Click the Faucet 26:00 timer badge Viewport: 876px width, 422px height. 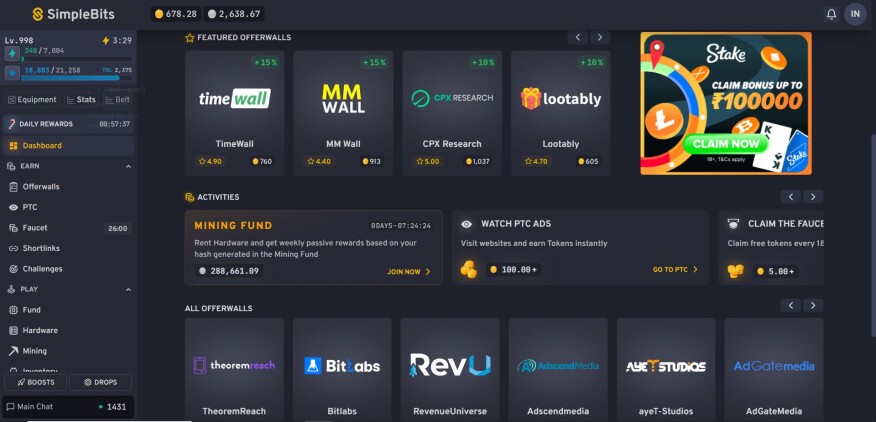pyautogui.click(x=117, y=228)
